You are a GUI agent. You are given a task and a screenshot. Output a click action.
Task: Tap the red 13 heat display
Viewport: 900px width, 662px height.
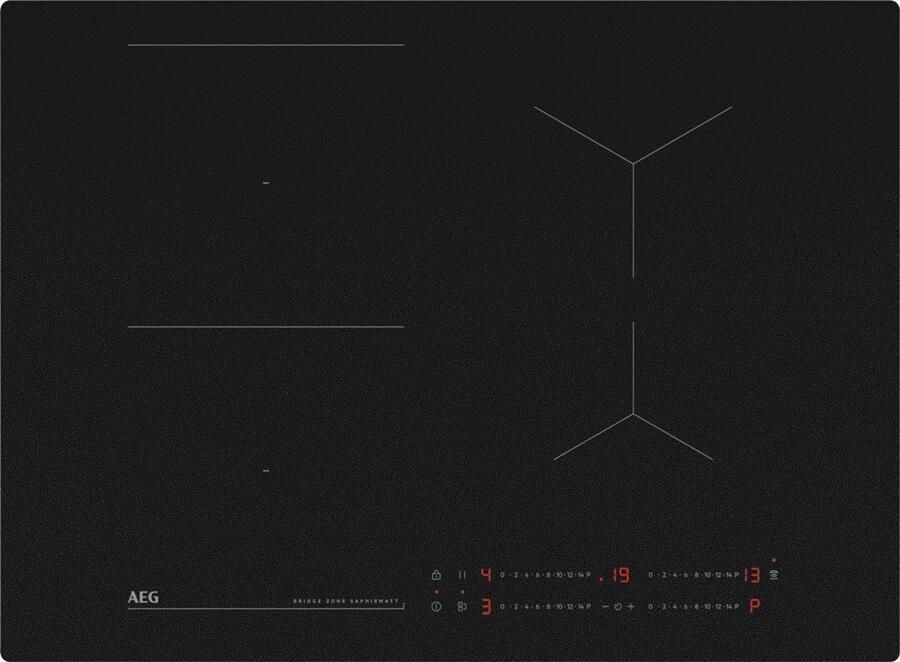(x=752, y=575)
